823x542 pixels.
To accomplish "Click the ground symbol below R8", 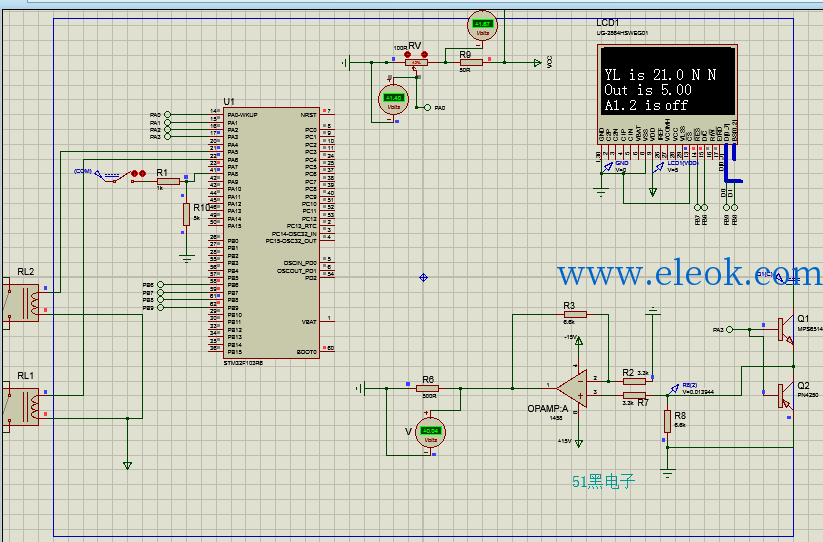I will click(667, 474).
